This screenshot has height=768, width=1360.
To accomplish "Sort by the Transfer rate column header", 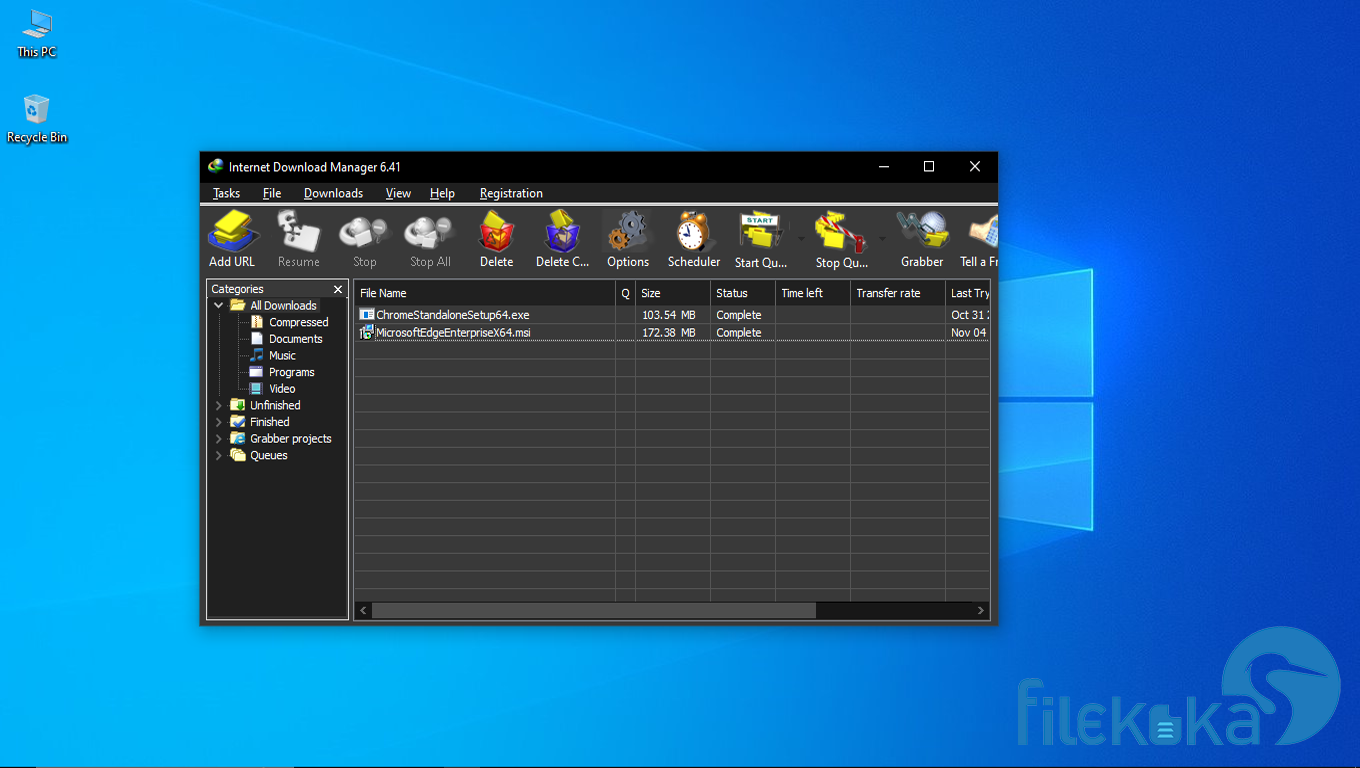I will pos(898,293).
